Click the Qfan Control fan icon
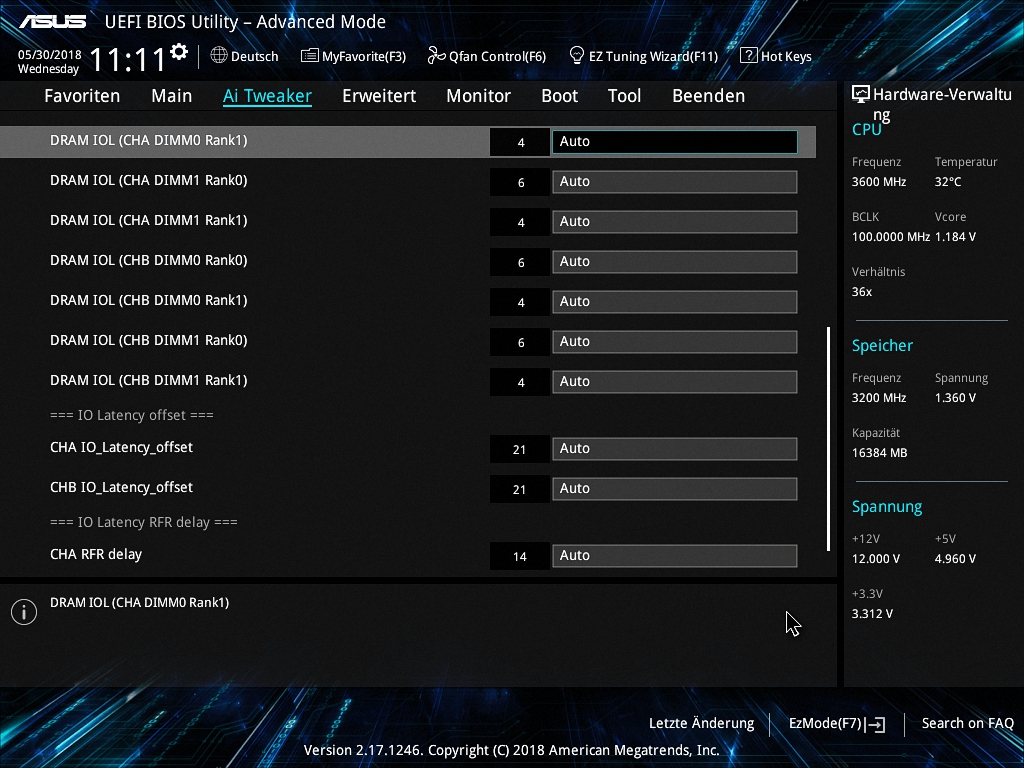The height and width of the screenshot is (768, 1024). point(436,56)
